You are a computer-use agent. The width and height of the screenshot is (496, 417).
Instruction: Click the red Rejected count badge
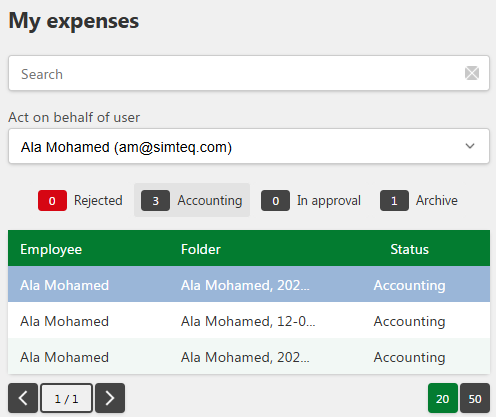(52, 201)
